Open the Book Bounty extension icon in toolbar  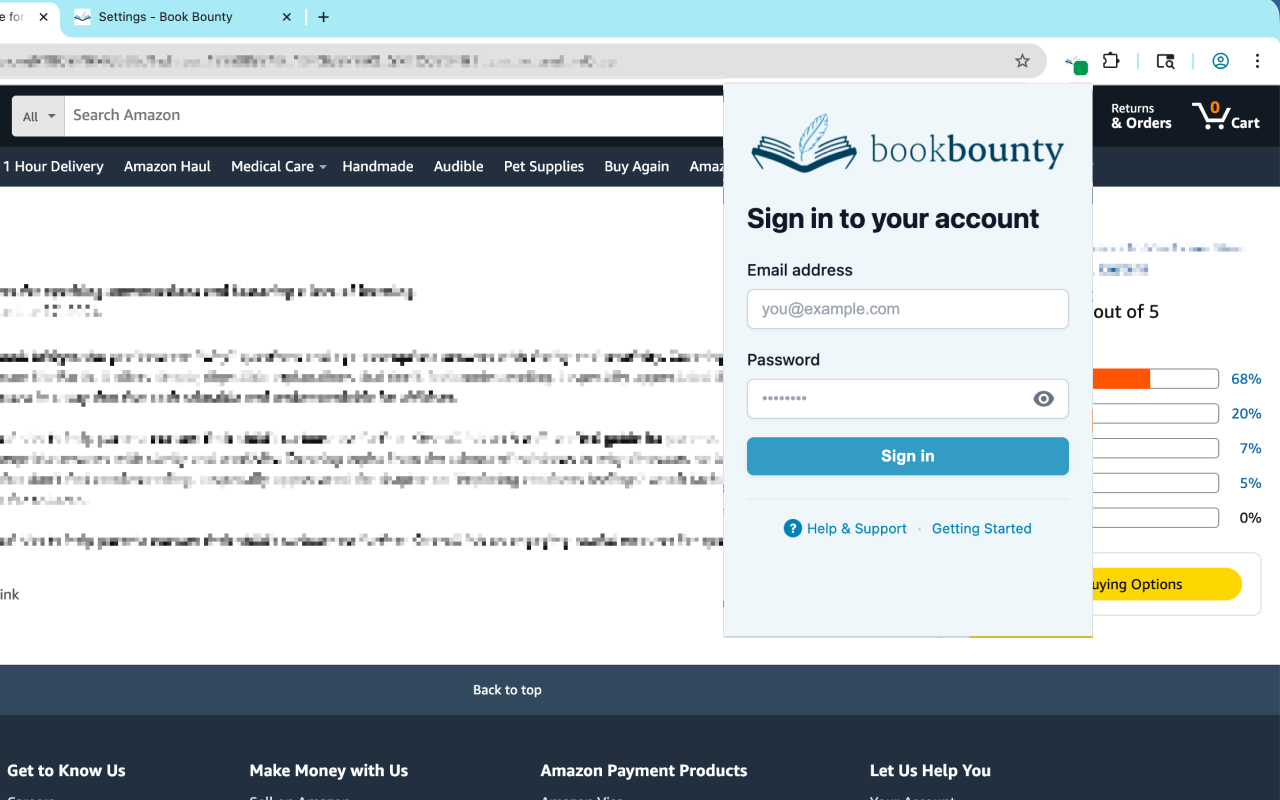(x=1074, y=61)
